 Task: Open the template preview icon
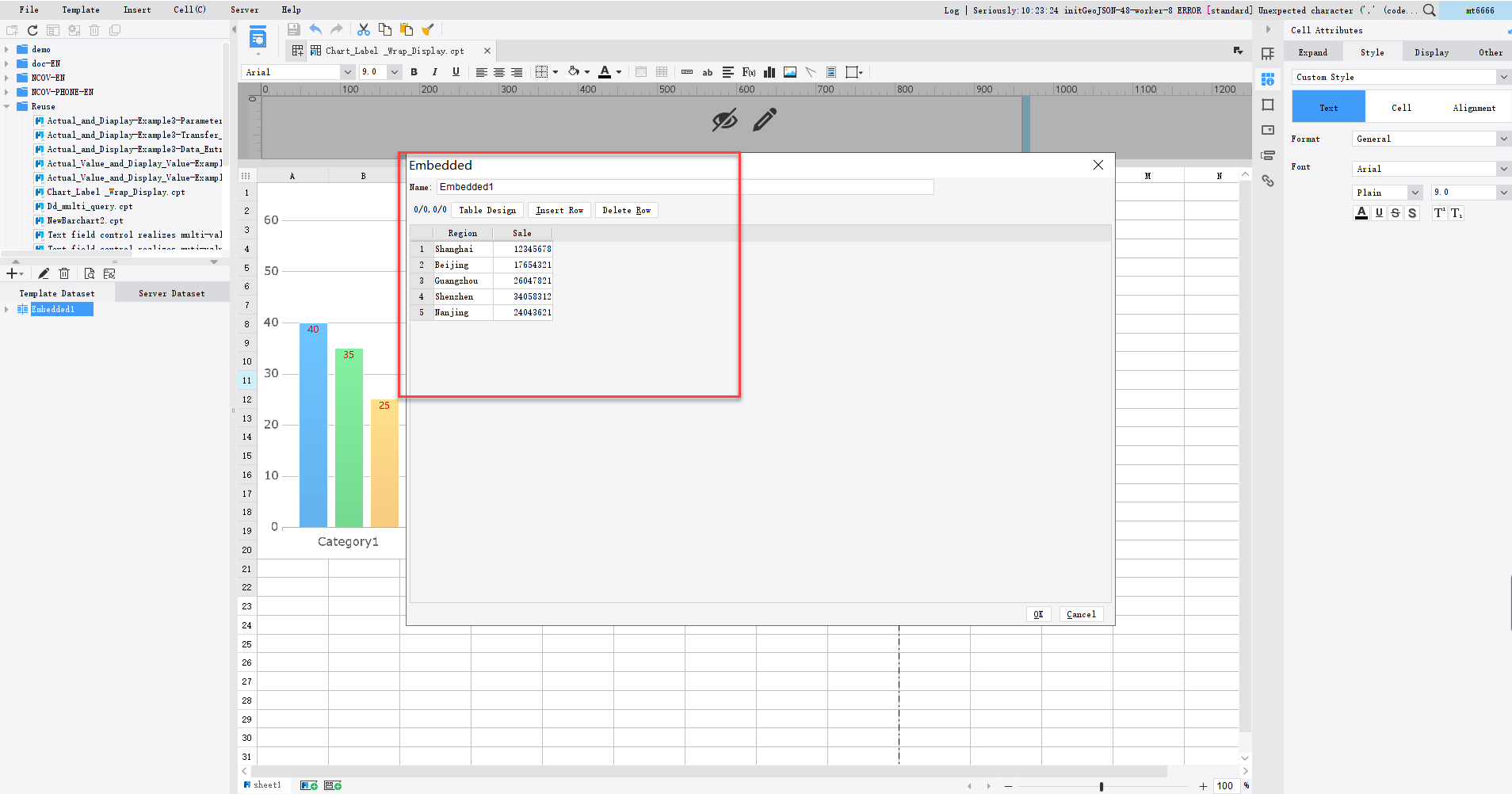[x=258, y=37]
